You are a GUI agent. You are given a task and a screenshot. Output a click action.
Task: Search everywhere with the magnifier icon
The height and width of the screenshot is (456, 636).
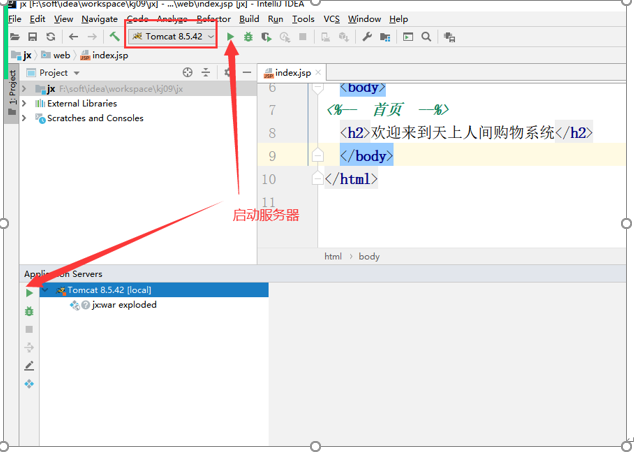pos(426,37)
